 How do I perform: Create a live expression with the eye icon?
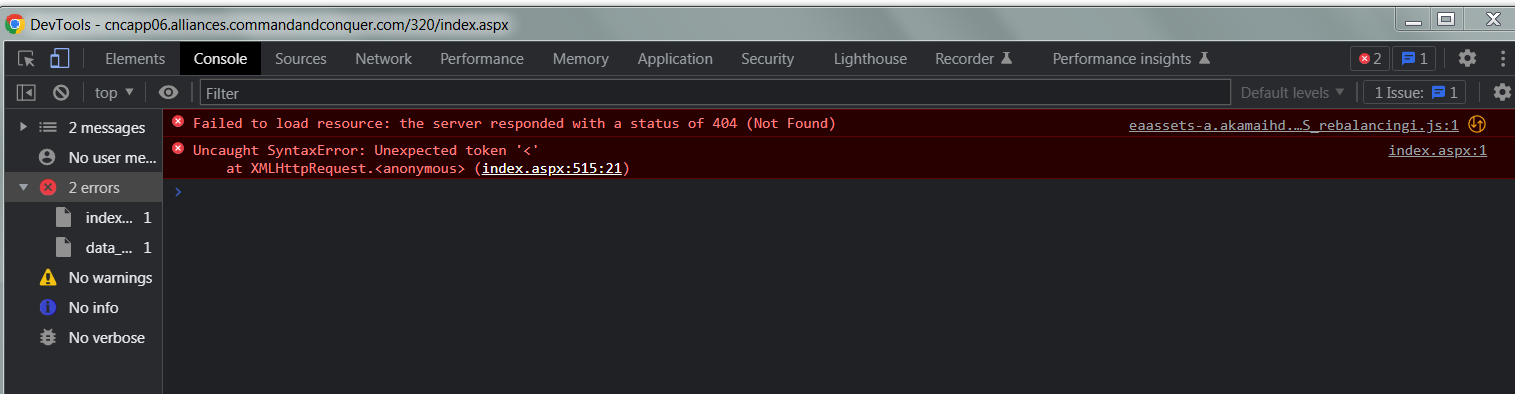click(x=168, y=92)
